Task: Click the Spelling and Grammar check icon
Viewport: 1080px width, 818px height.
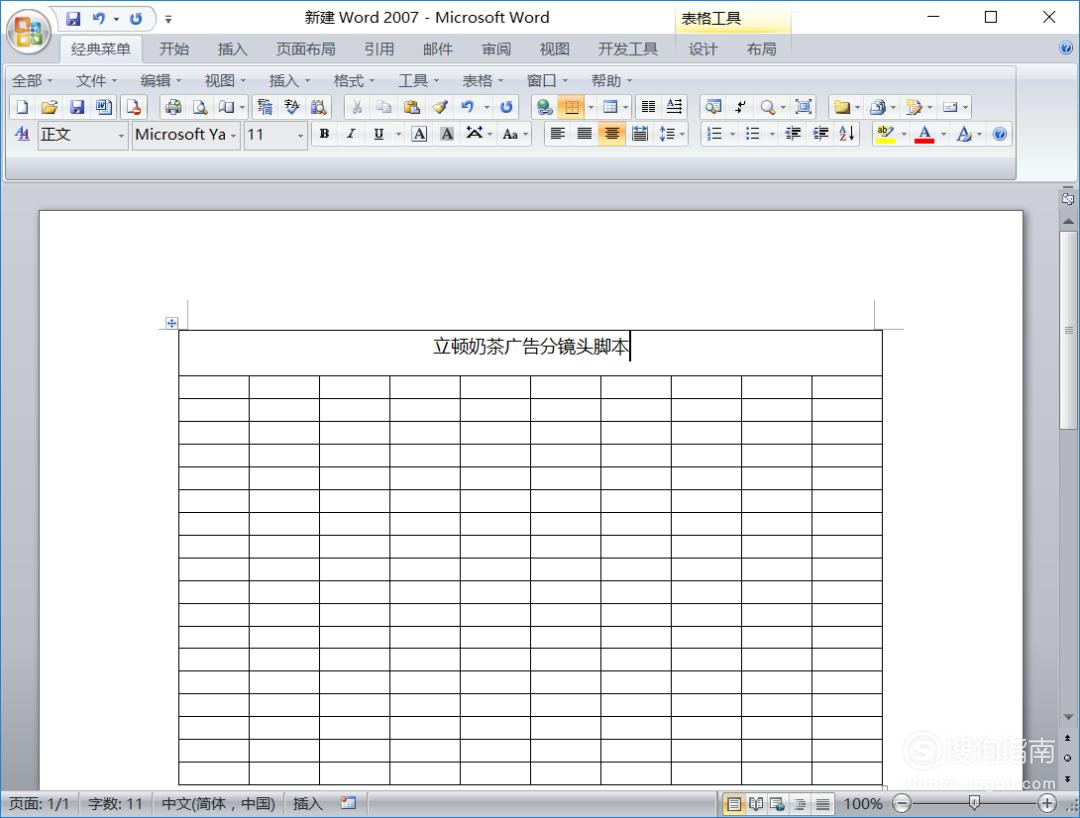Action: (291, 107)
